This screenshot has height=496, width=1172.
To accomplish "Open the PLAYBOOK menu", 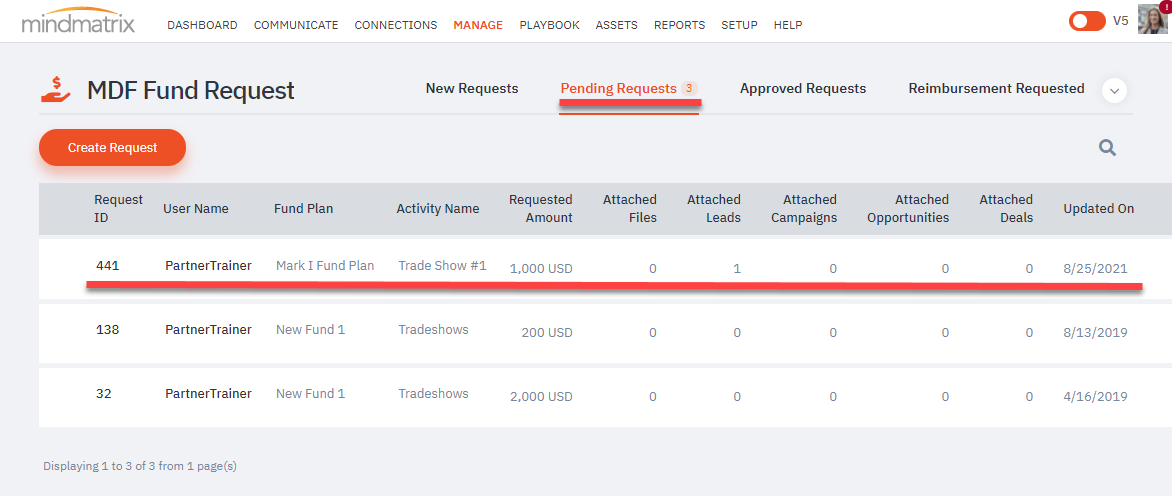I will (549, 25).
